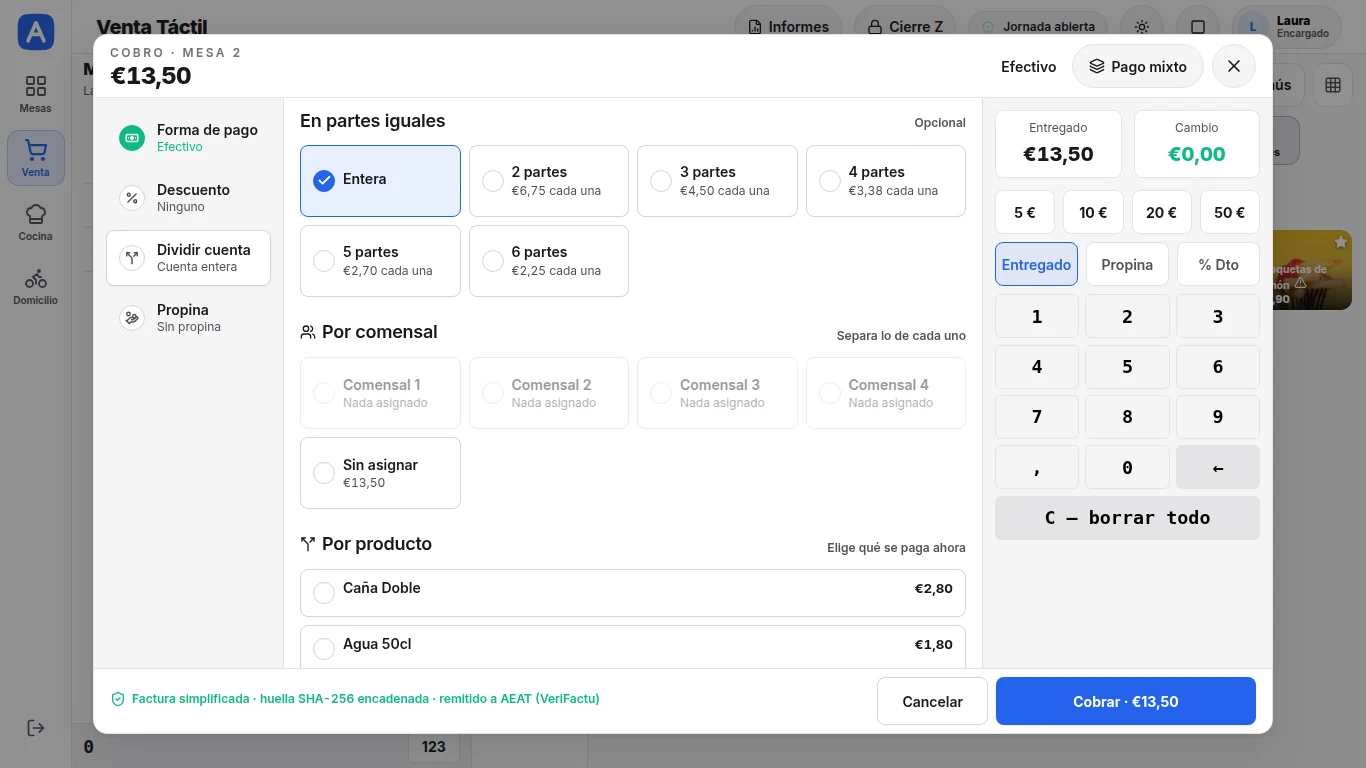
Task: Click C — borrar todo on keypad
Action: [1127, 518]
